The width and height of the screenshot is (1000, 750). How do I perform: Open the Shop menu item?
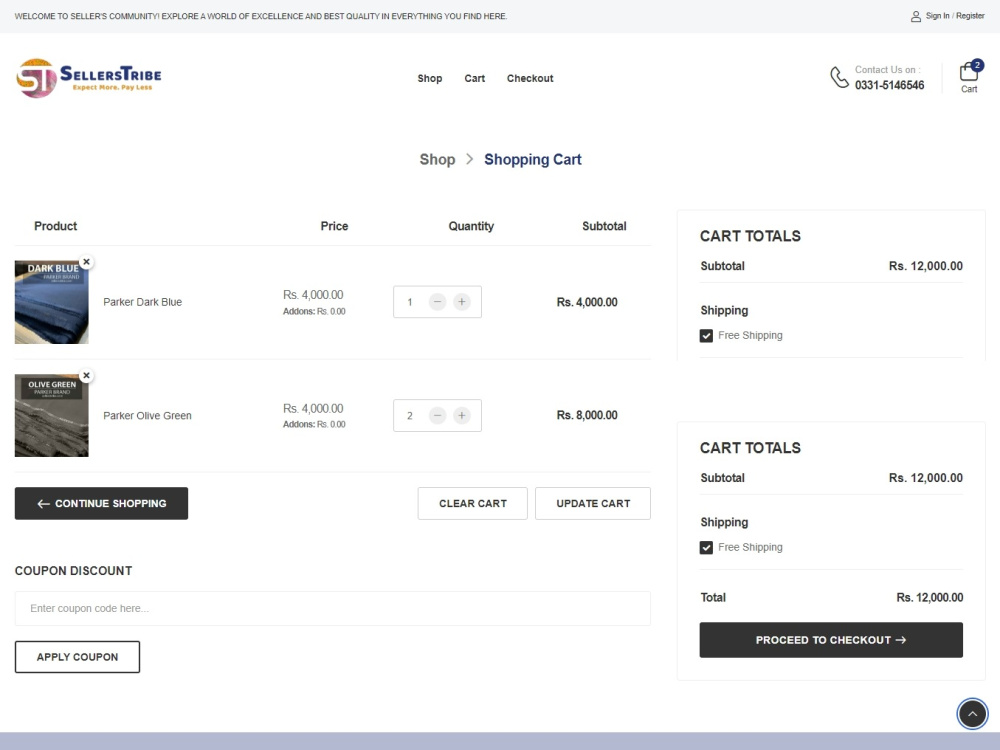[430, 78]
